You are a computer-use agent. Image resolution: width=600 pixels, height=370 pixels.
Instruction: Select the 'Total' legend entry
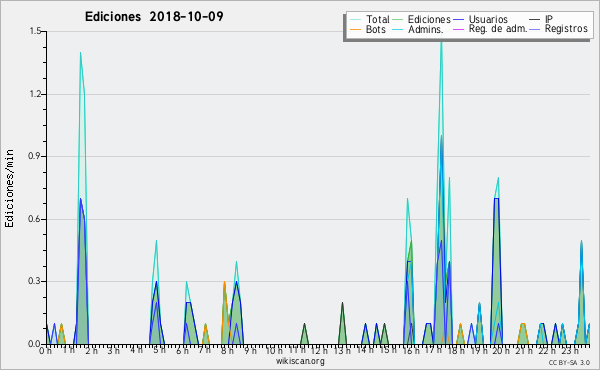378,19
